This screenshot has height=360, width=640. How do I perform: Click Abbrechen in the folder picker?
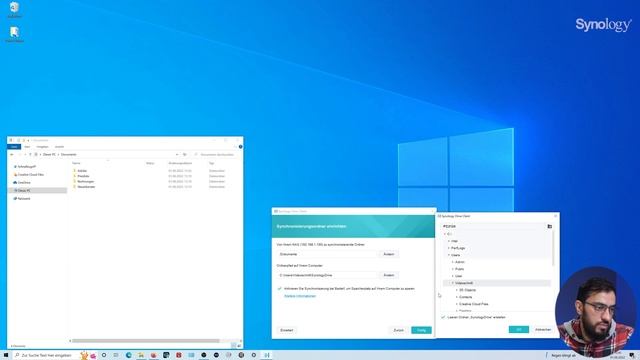pos(543,329)
